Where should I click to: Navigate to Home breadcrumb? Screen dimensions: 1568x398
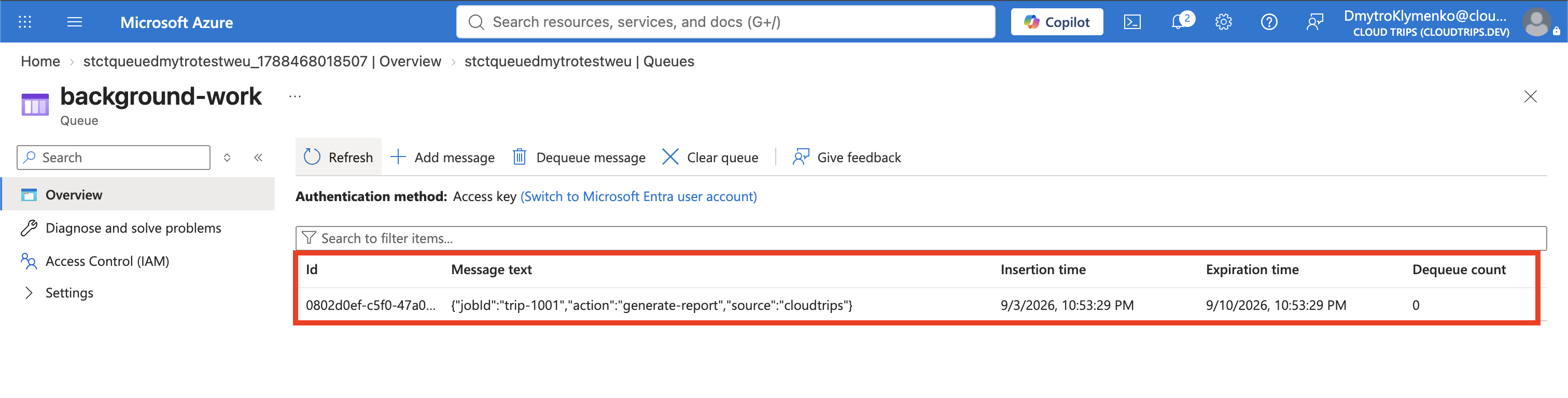click(x=40, y=62)
